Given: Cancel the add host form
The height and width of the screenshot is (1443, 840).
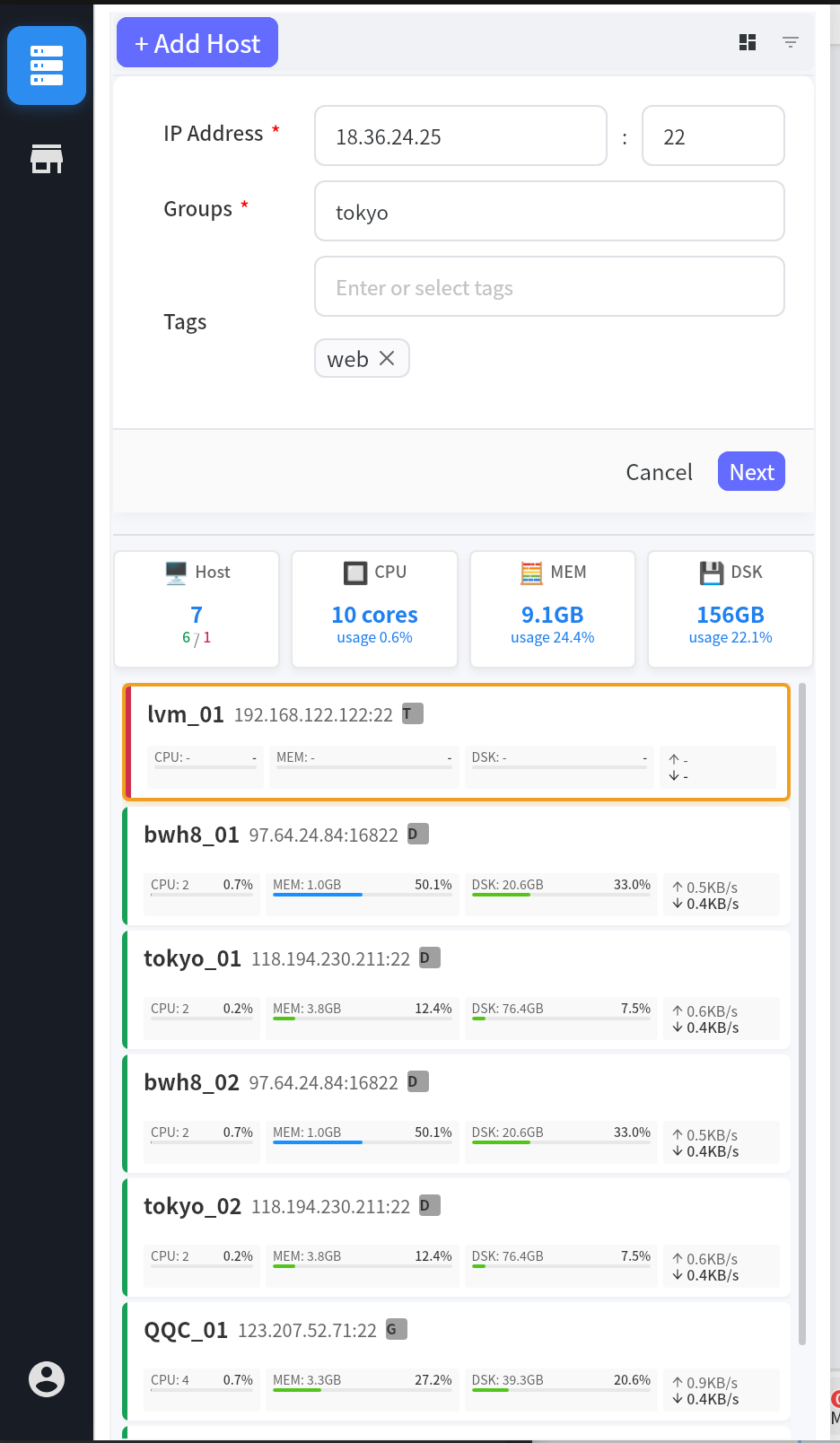Looking at the screenshot, I should (659, 472).
